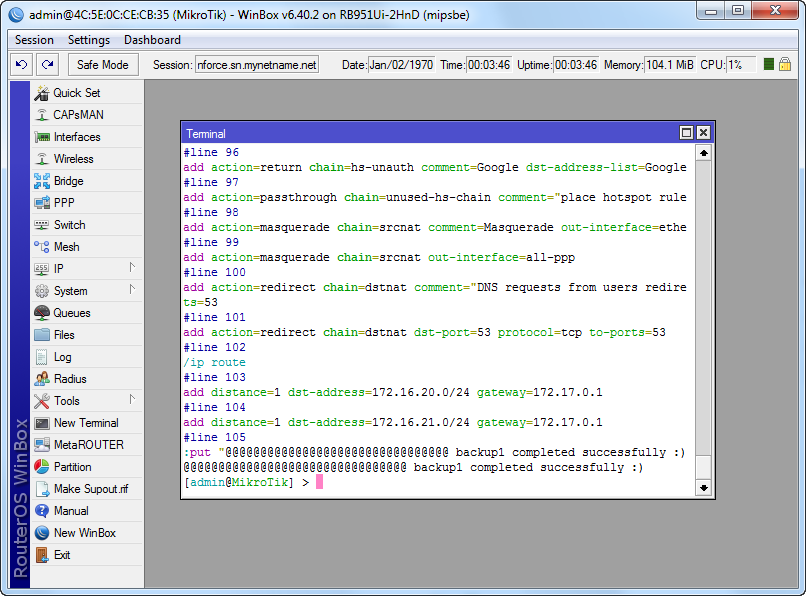Click the Time value field

(x=489, y=65)
